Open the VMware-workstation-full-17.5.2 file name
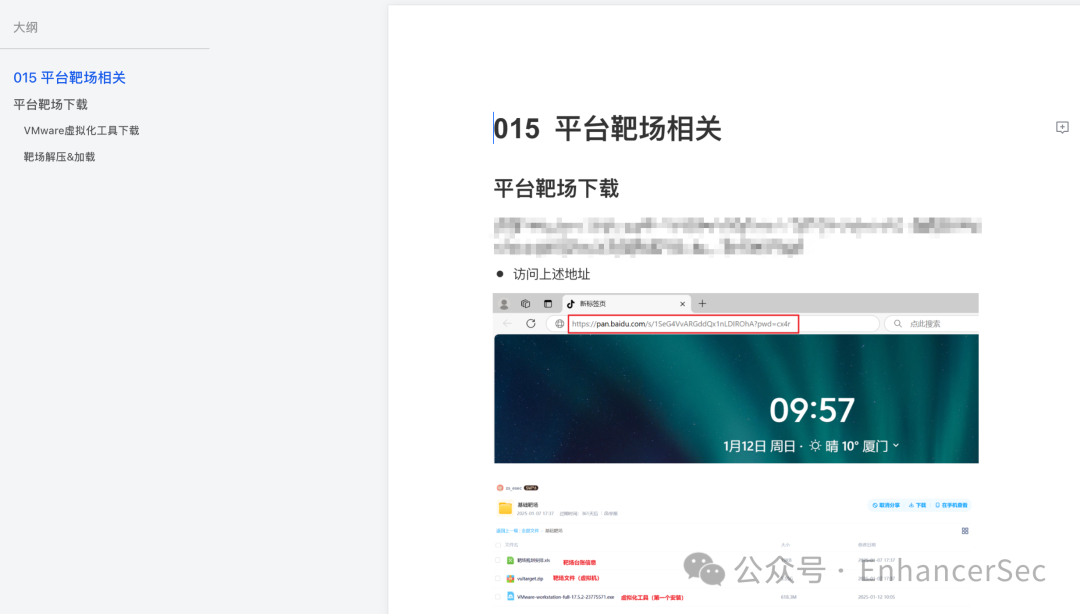 (x=565, y=597)
